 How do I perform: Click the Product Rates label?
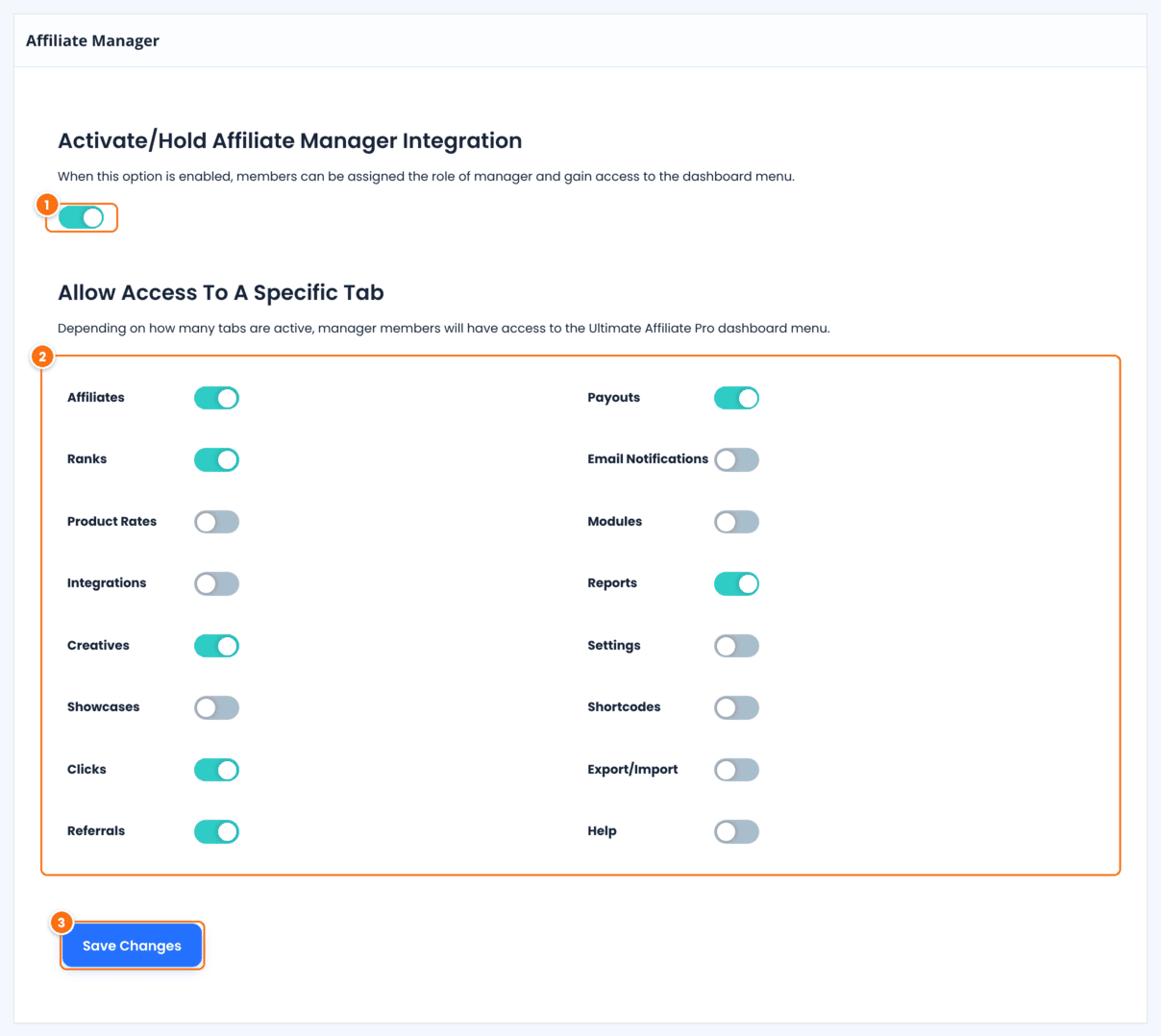[x=111, y=521]
